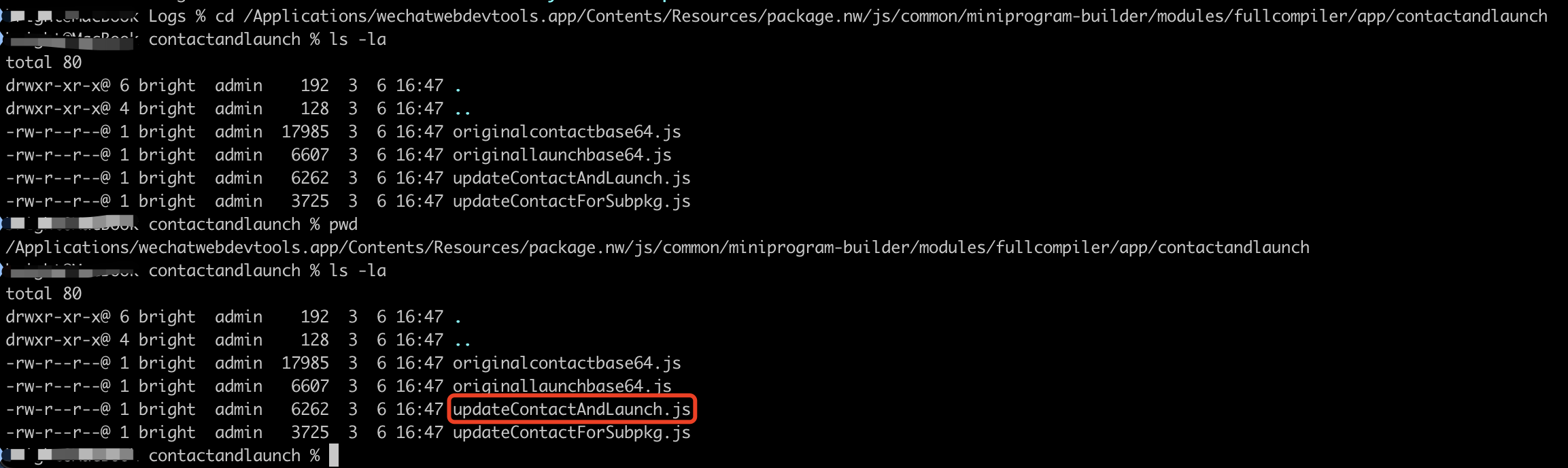Click the highlighted updateContactAndLaunch.js filename

coord(571,409)
